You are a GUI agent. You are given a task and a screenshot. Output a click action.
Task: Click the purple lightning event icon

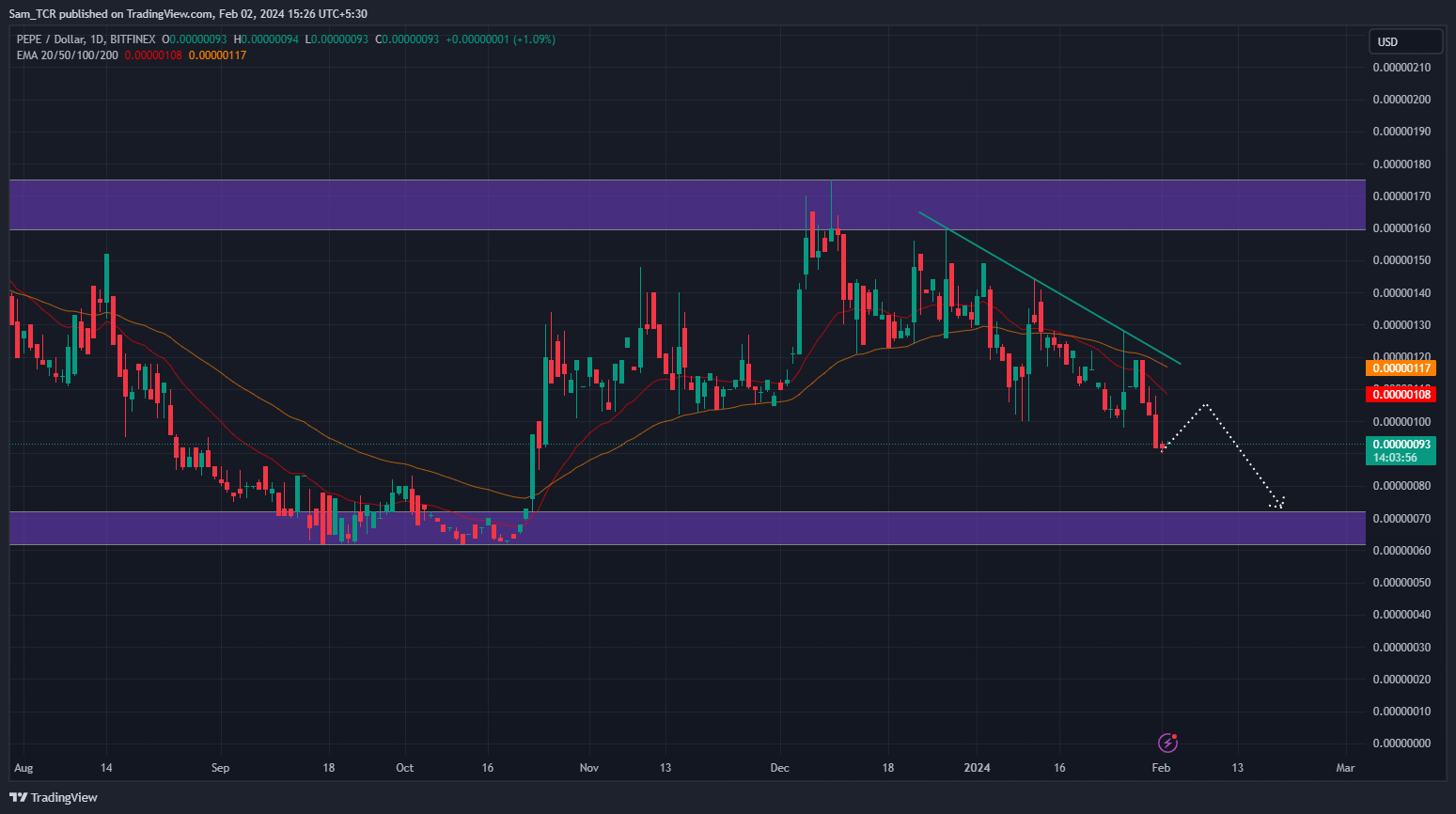[1167, 744]
